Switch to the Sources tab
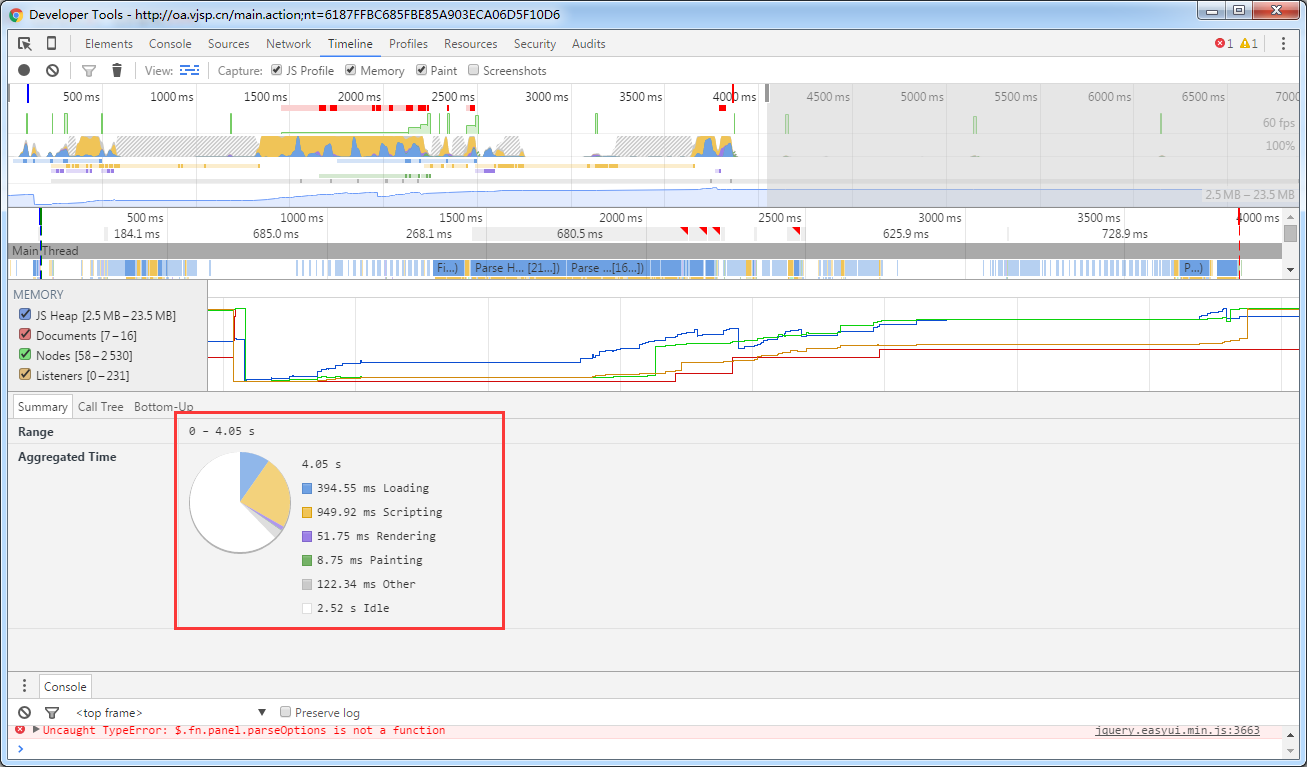This screenshot has height=767, width=1307. pyautogui.click(x=229, y=44)
